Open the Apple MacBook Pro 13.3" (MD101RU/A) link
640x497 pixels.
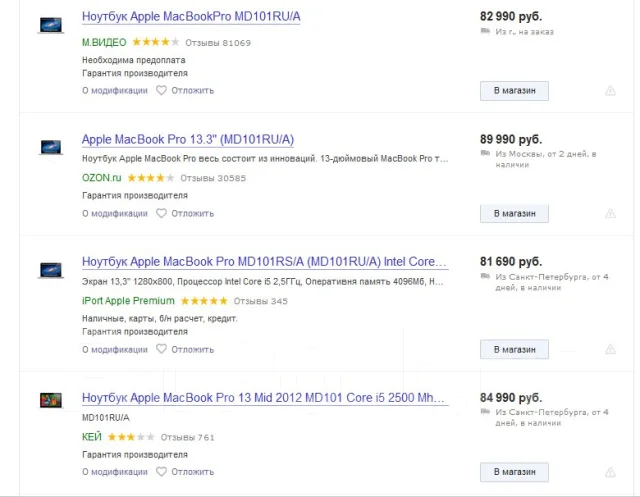click(x=188, y=140)
